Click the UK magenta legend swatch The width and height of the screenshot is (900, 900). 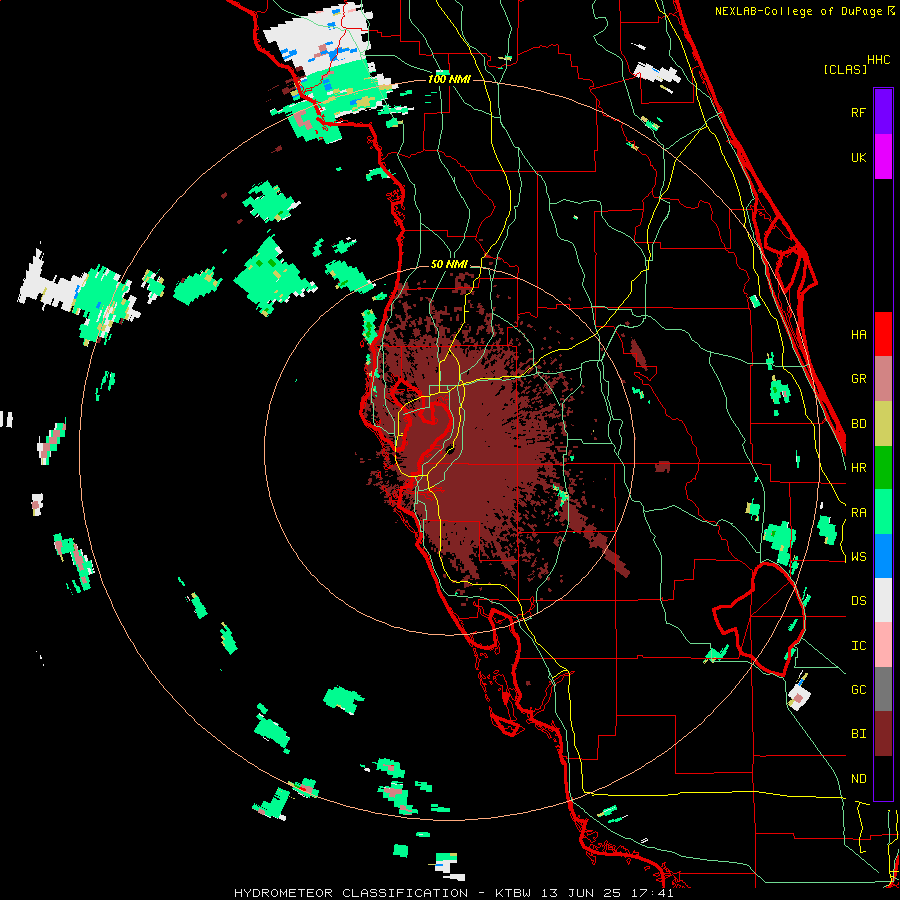[883, 157]
